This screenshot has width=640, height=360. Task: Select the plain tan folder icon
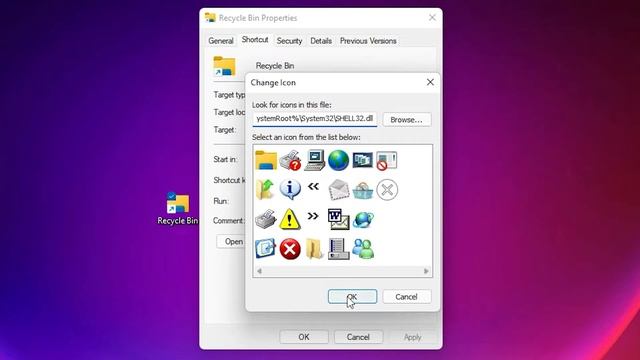coord(314,249)
